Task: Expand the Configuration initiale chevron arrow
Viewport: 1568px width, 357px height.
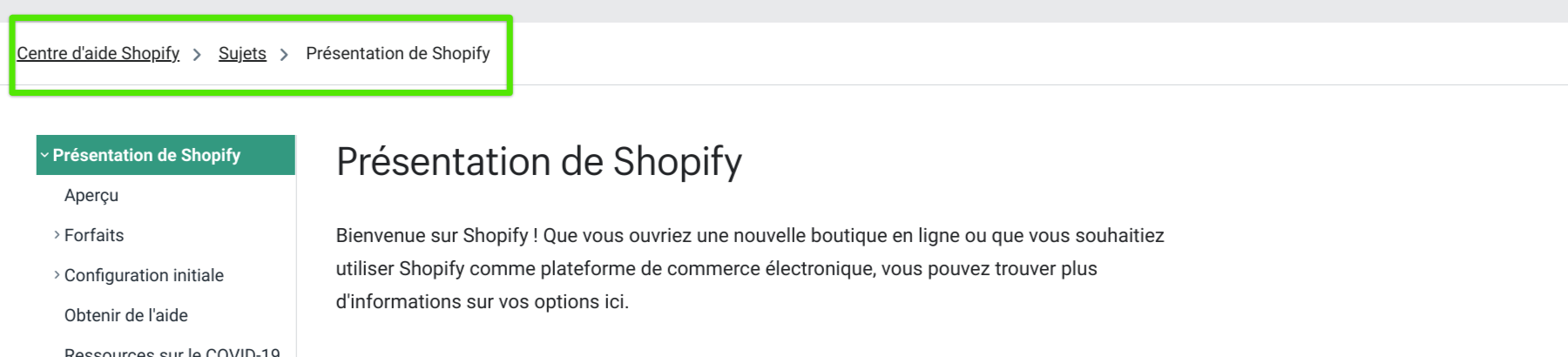Action: coord(57,275)
